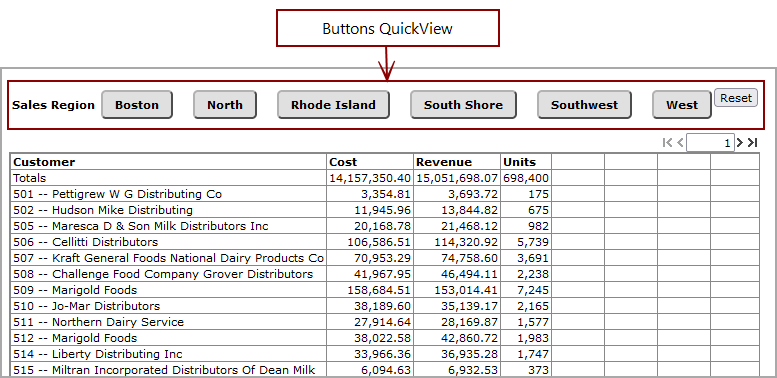Image resolution: width=777 pixels, height=378 pixels.
Task: Select total cost 14,157,350.40 cell
Action: tap(370, 178)
